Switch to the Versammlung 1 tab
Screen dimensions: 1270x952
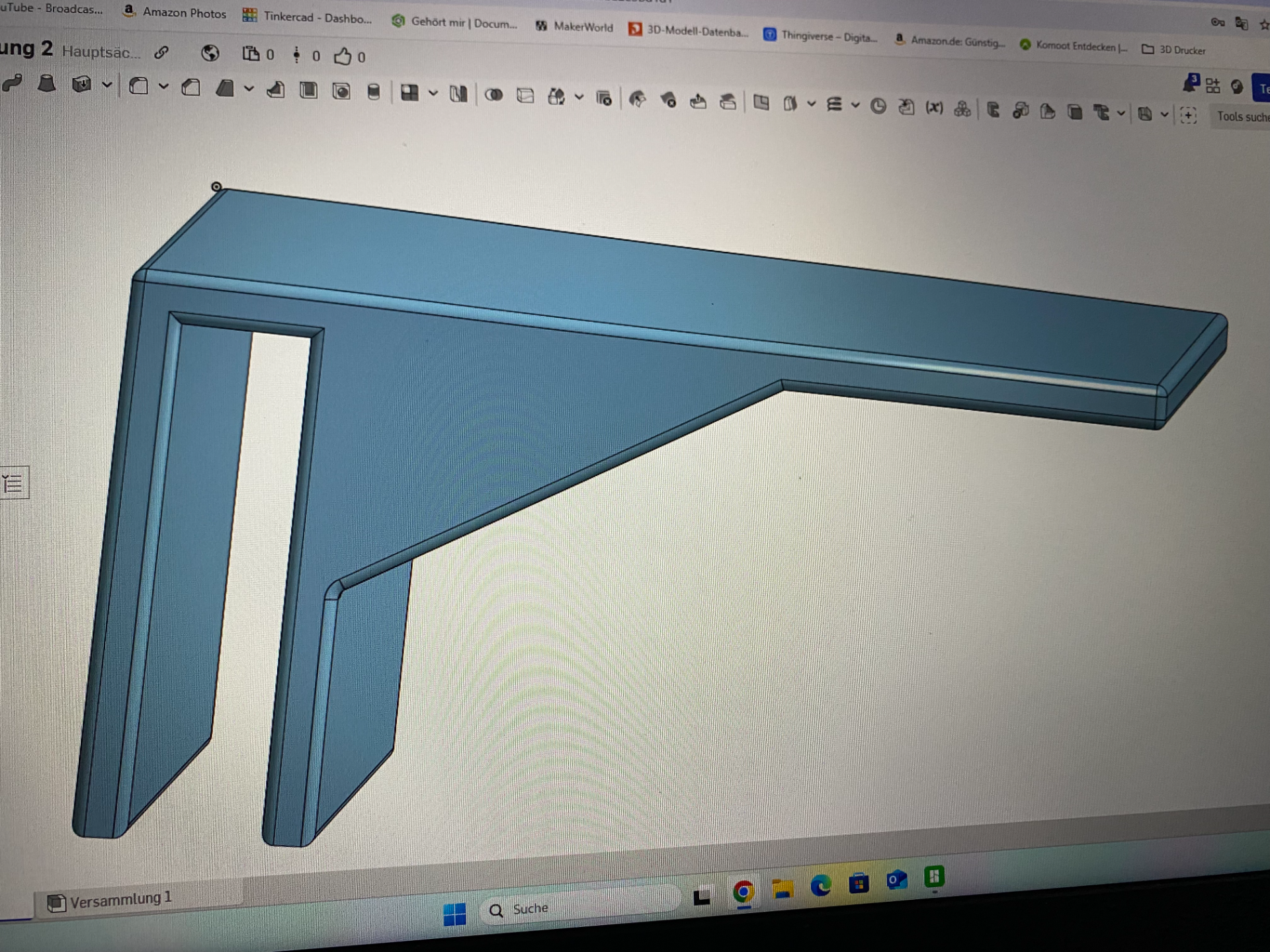click(x=111, y=900)
